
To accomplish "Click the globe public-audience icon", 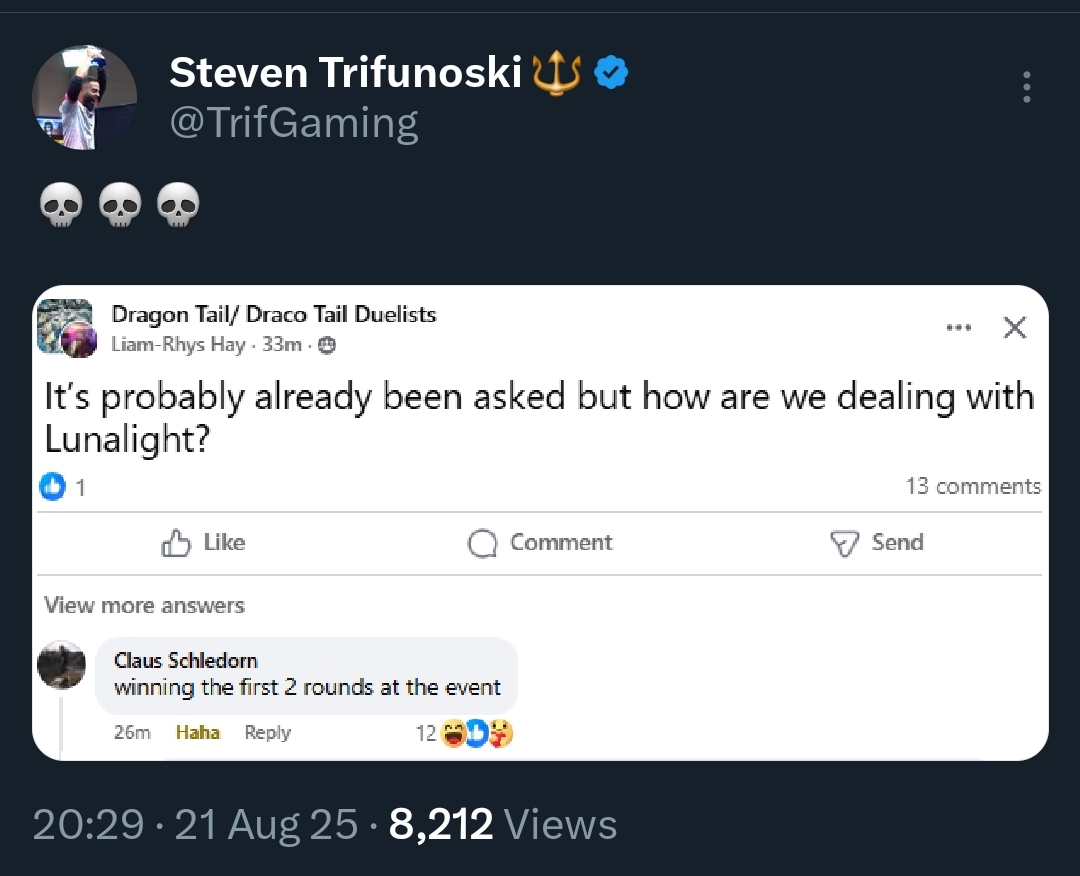I will 327,344.
